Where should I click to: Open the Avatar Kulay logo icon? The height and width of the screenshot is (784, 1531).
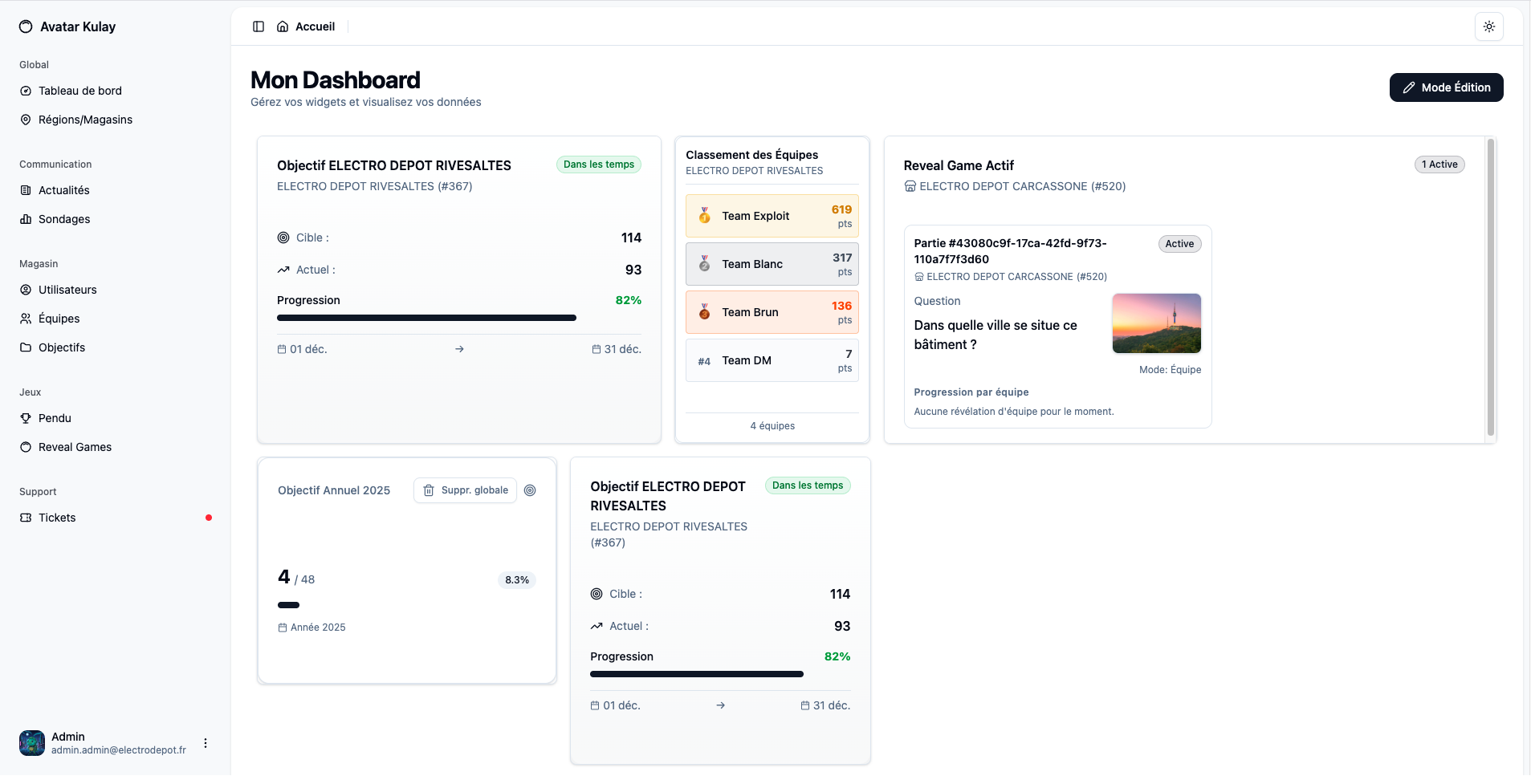coord(26,26)
